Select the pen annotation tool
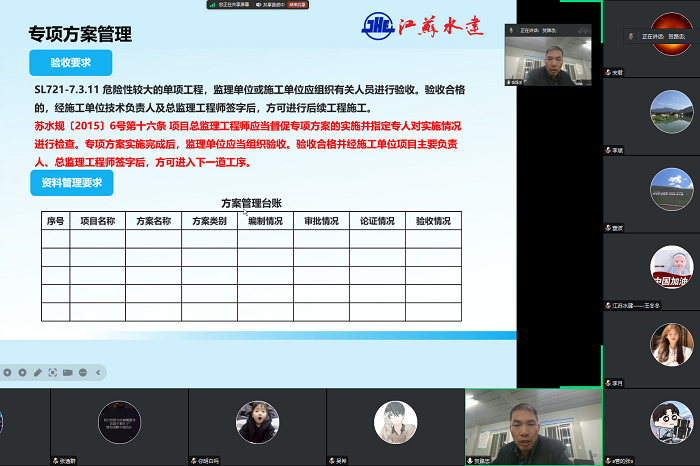The image size is (700, 466). pos(37,372)
